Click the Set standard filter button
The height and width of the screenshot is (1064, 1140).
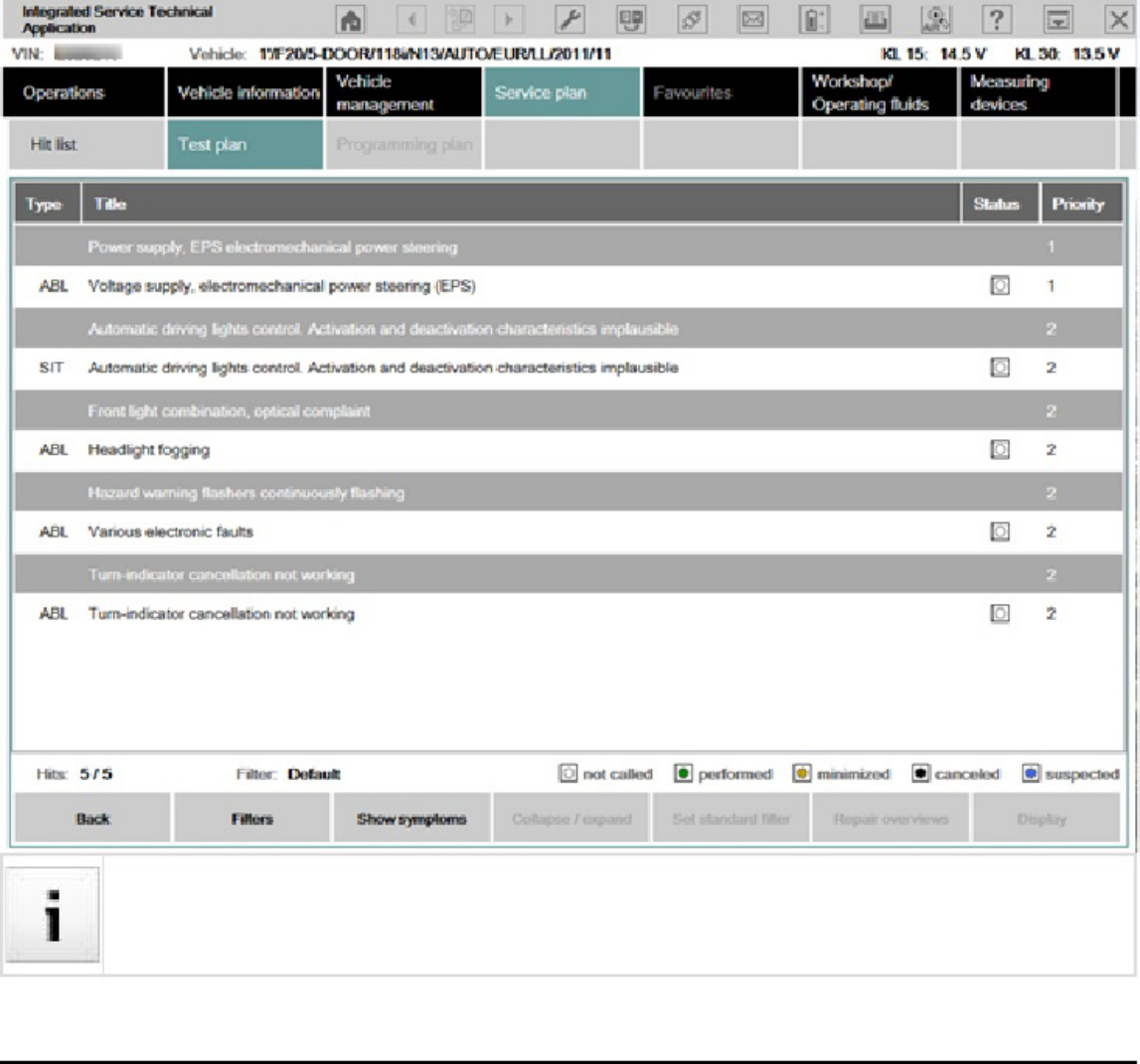(x=731, y=819)
